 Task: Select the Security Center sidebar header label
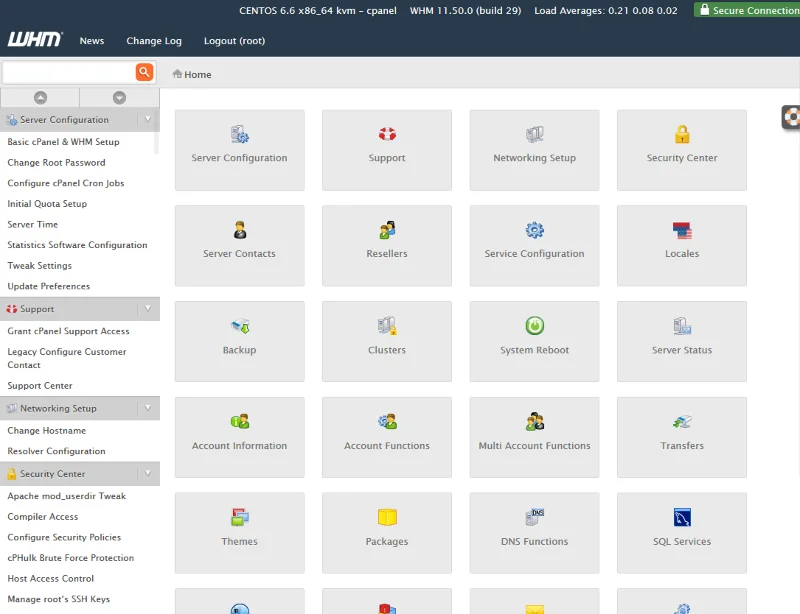(53, 474)
